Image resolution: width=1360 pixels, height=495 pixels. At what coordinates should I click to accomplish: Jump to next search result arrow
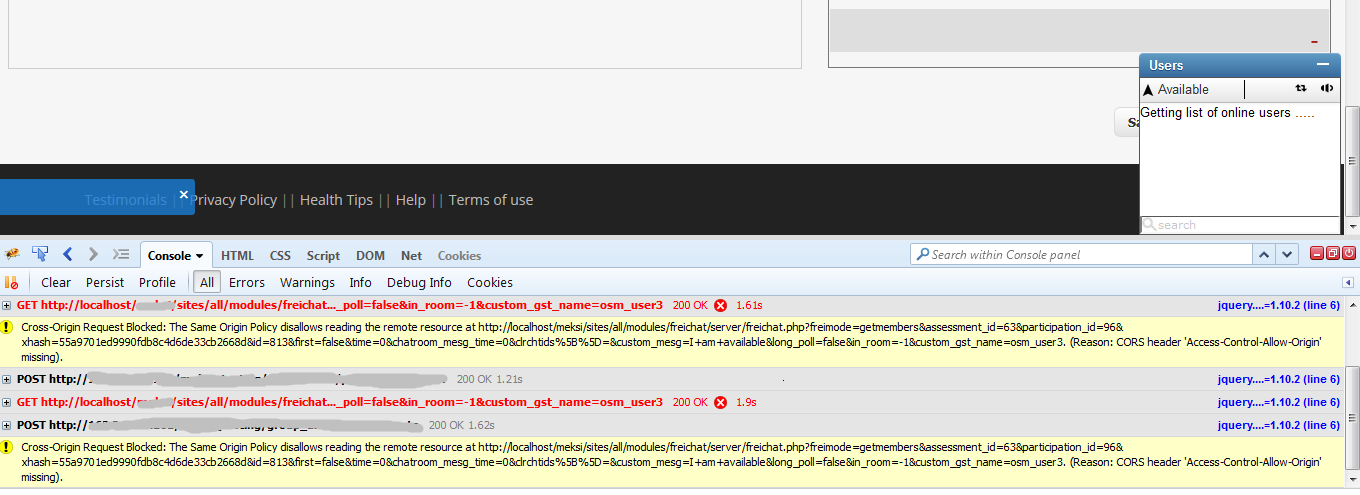[1288, 255]
